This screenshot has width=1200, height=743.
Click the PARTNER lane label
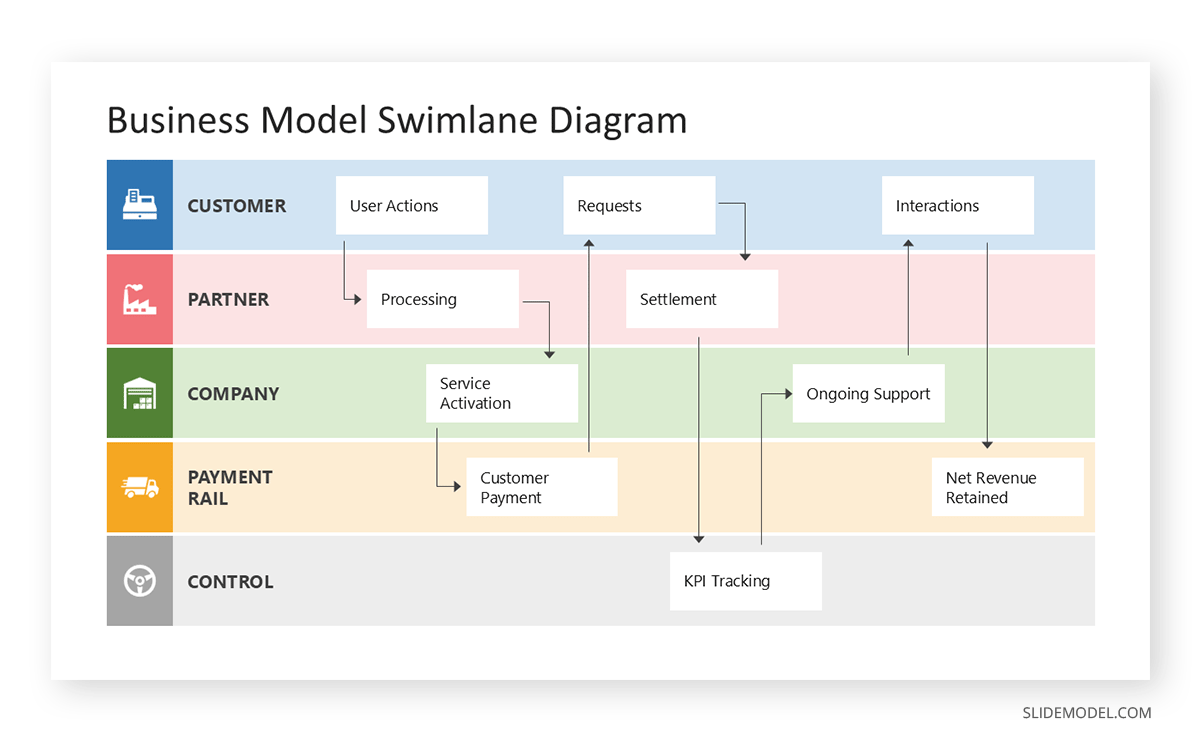228,299
